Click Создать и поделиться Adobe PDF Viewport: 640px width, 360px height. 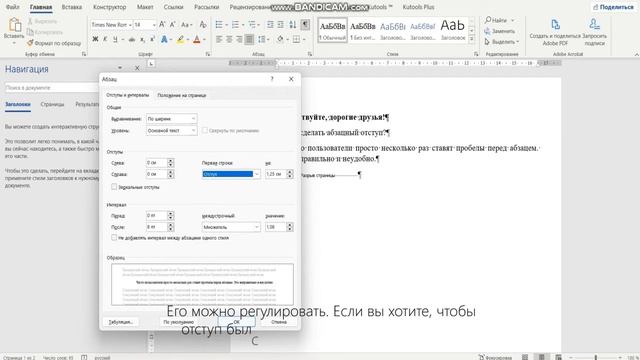click(555, 33)
